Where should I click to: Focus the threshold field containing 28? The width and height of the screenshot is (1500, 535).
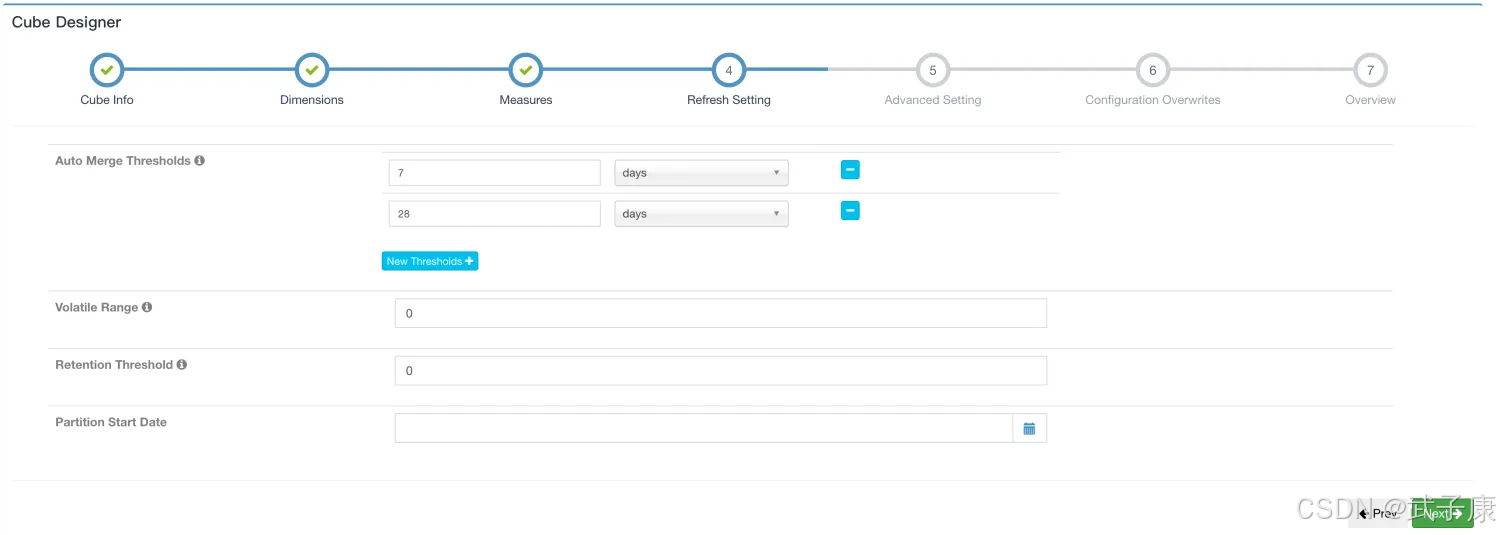[x=495, y=214]
